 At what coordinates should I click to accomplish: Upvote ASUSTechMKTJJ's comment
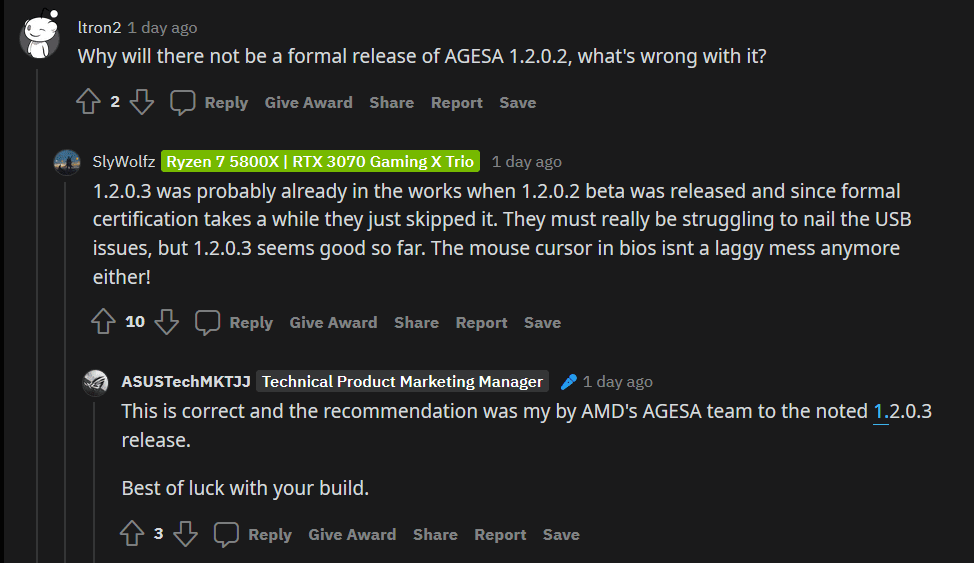click(132, 534)
